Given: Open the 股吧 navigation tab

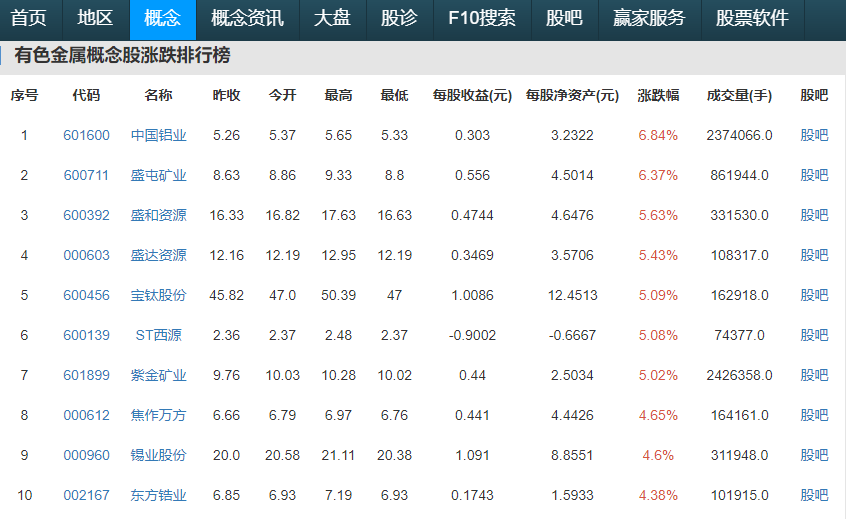Looking at the screenshot, I should click(564, 18).
